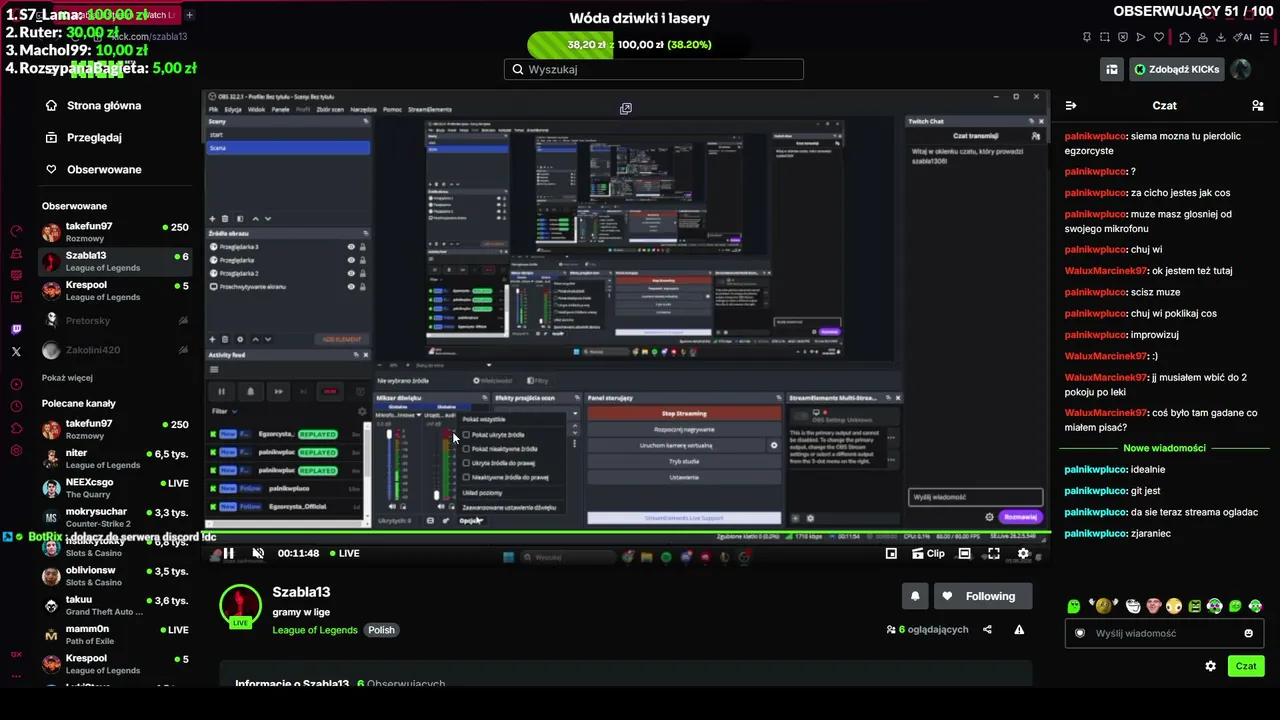Focus the Wyślij wiadomość chat input
This screenshot has width=1280, height=720.
tap(1164, 633)
